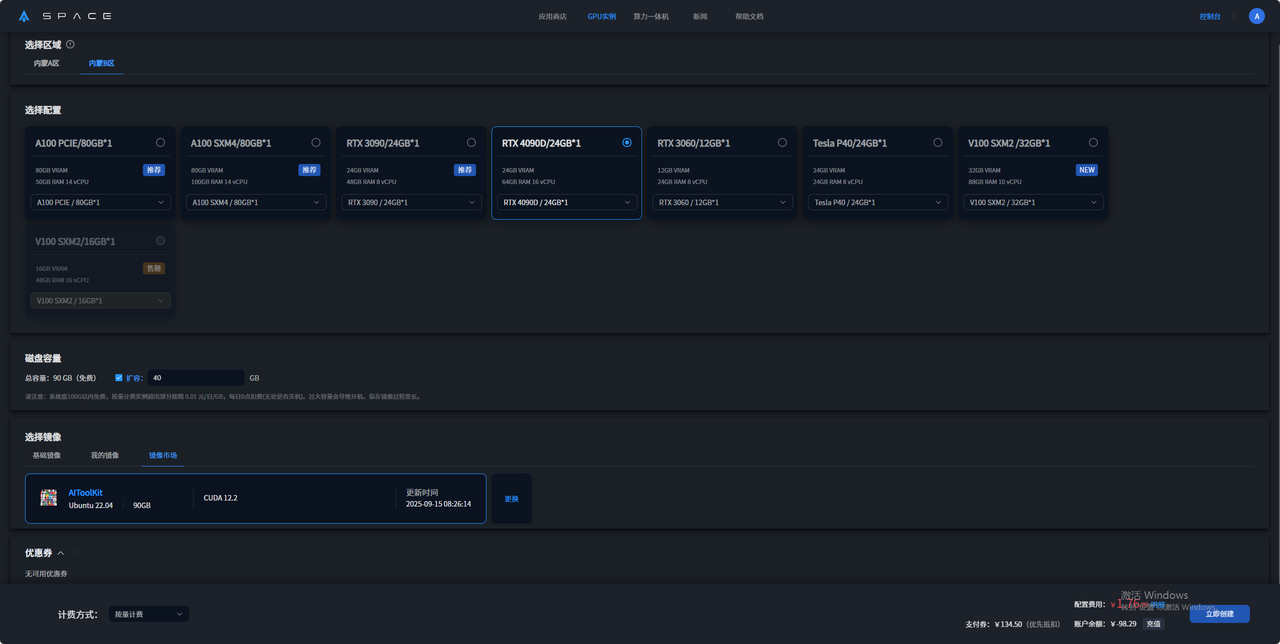Open the 新闻 navigation item

[x=700, y=16]
